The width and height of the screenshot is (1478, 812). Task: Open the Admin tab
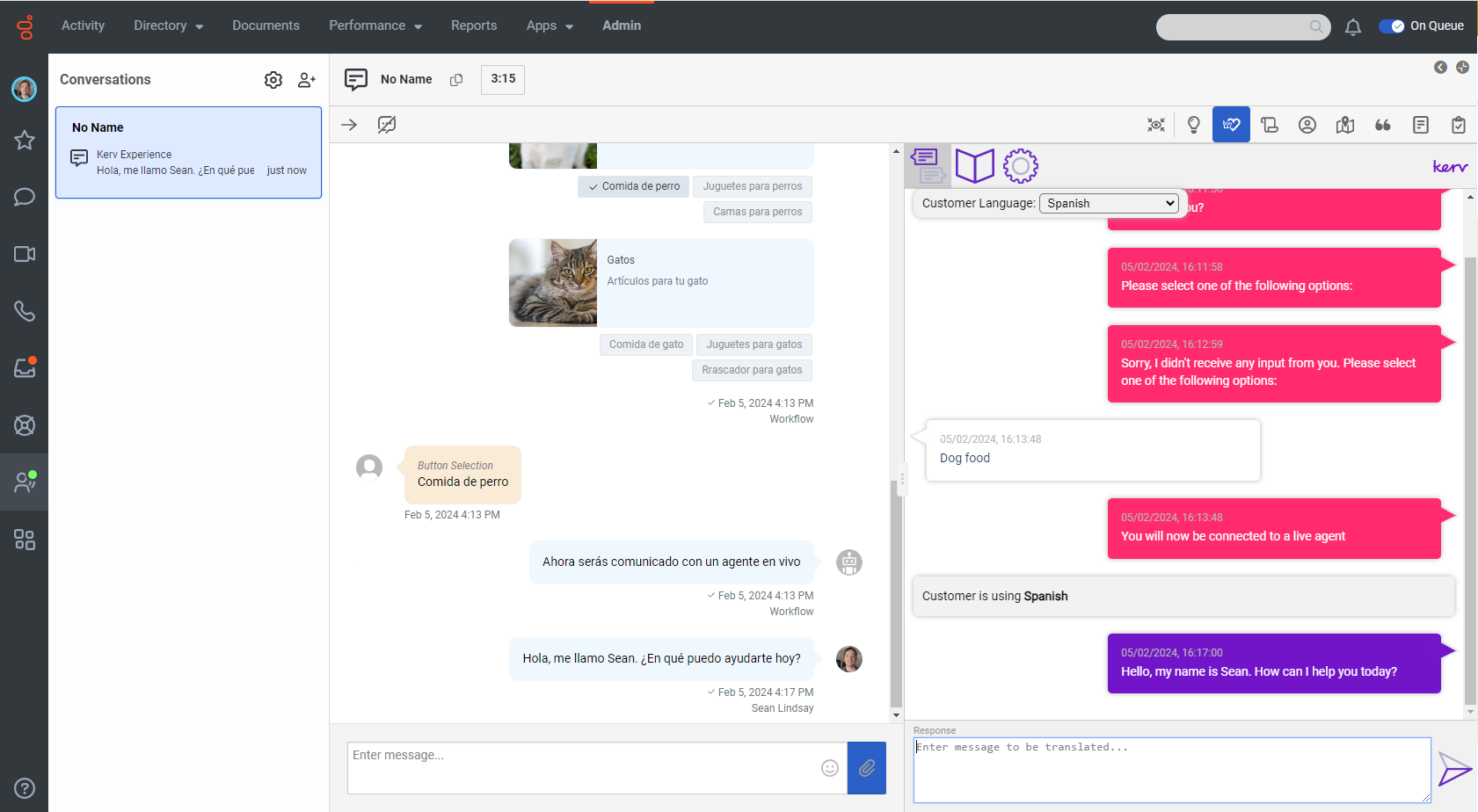tap(621, 25)
